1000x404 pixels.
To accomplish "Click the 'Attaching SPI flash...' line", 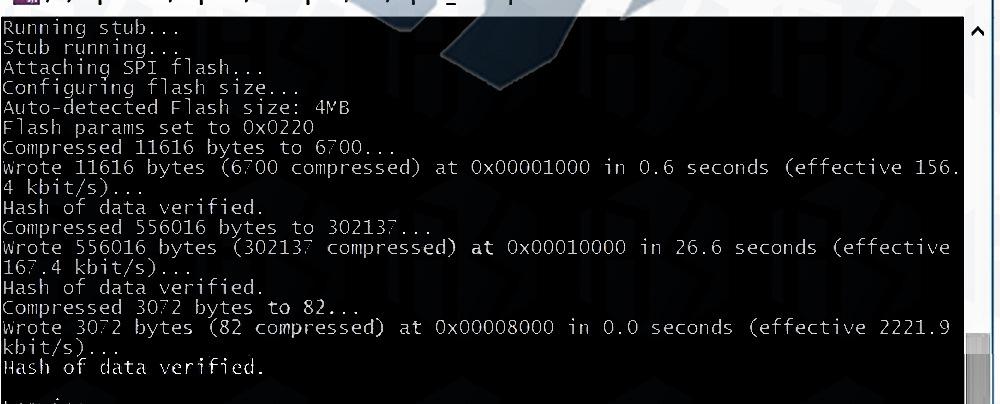I will [133, 68].
